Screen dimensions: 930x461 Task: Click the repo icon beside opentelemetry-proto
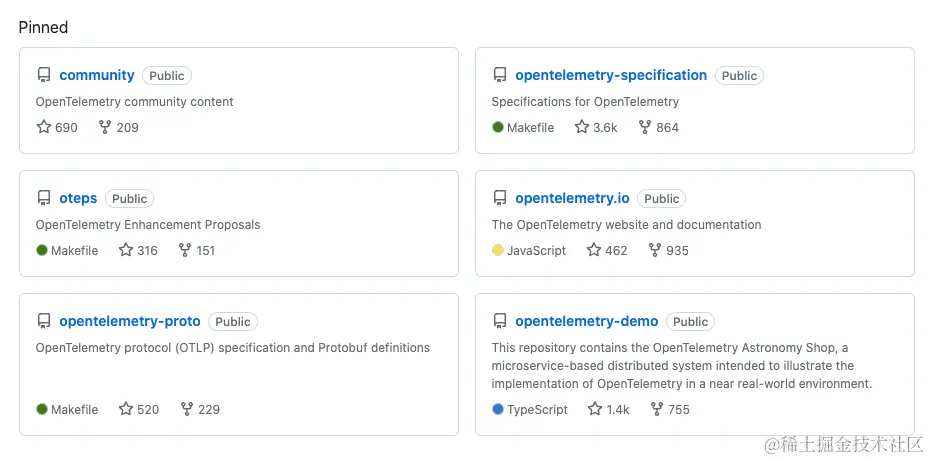pyautogui.click(x=44, y=322)
